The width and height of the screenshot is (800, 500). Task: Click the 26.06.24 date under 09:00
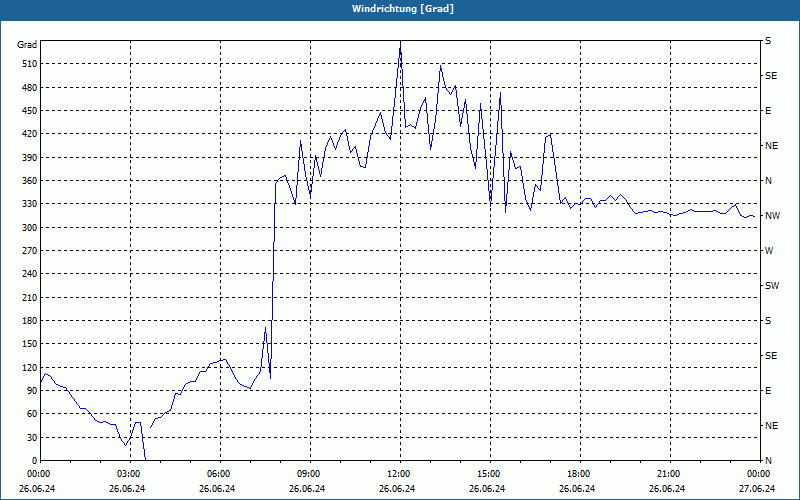click(307, 489)
